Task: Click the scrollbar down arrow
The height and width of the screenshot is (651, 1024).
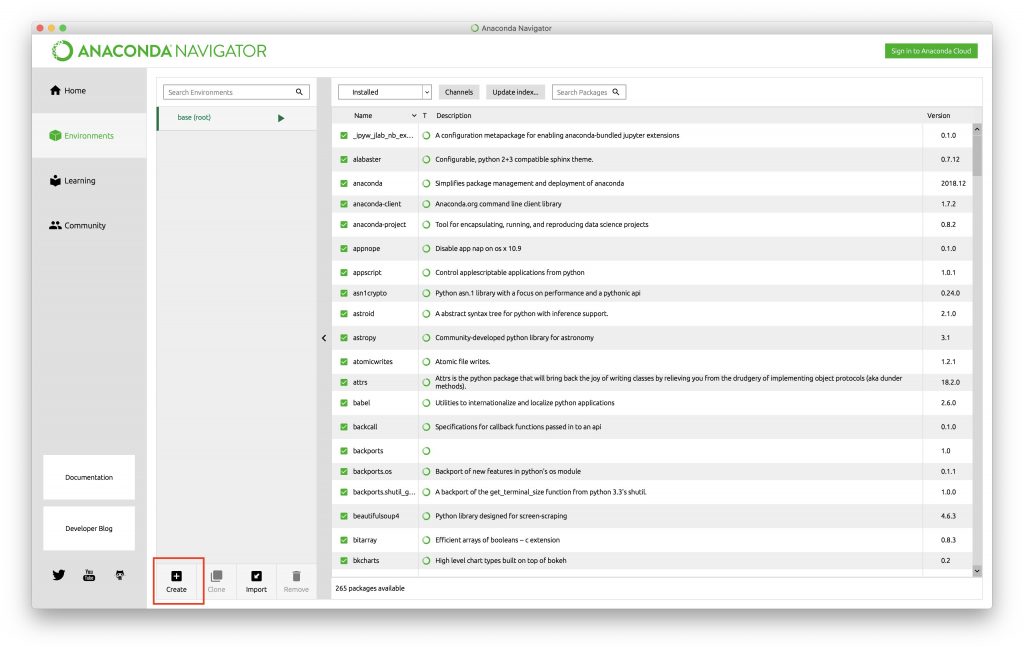Action: [x=977, y=571]
